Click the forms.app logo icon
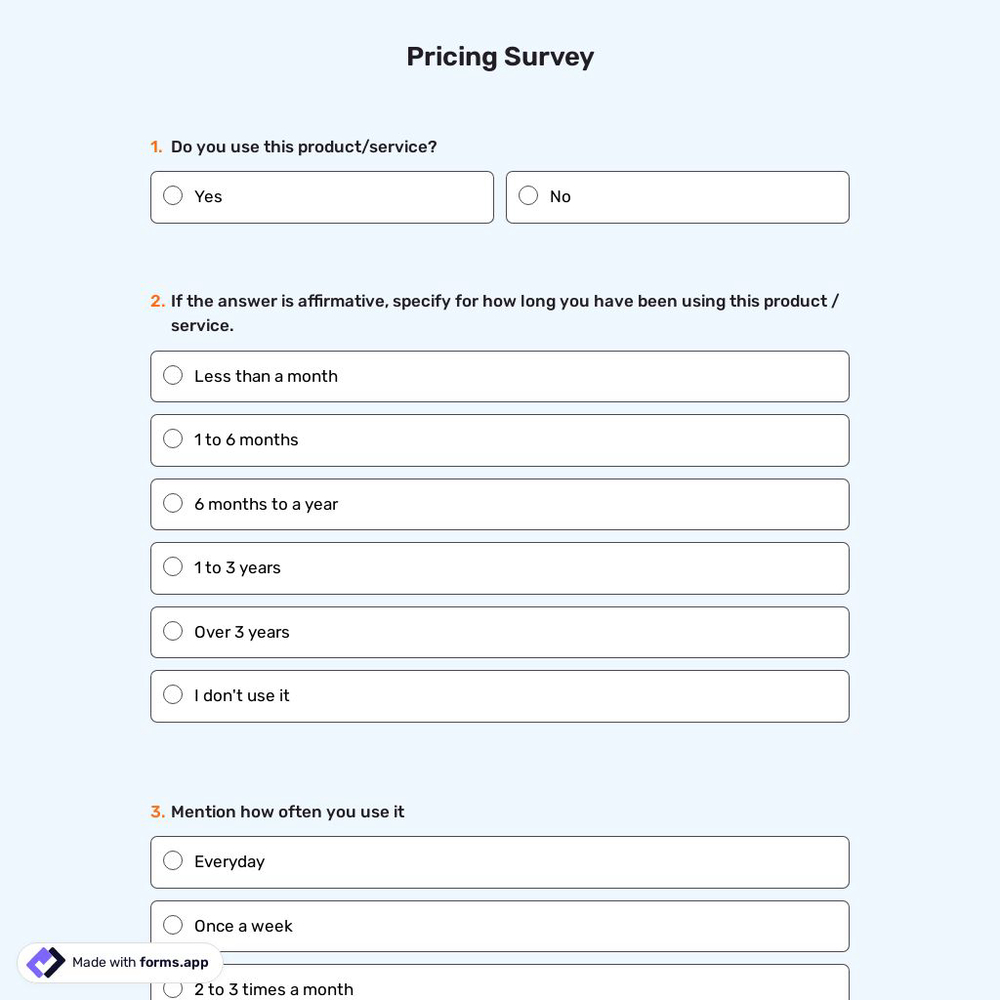This screenshot has width=1000, height=1000. click(x=44, y=962)
